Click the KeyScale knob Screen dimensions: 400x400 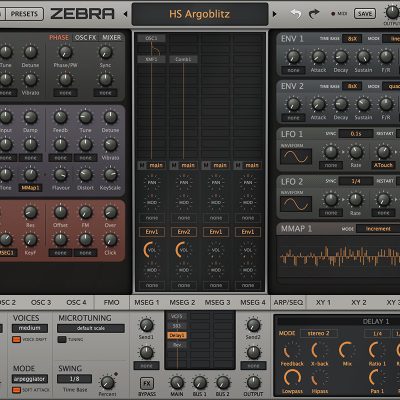110,174
